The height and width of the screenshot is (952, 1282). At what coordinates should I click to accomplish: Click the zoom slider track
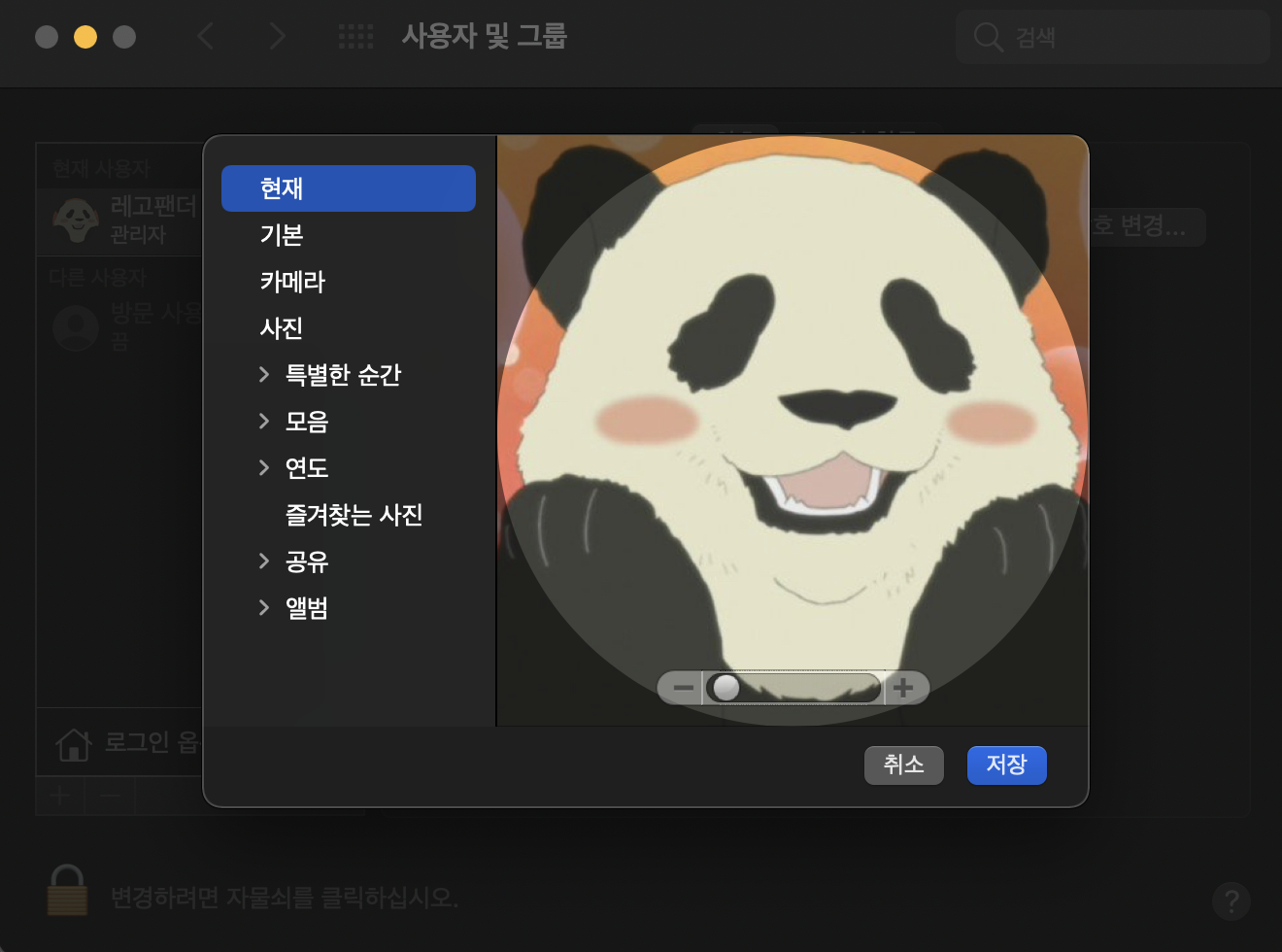(793, 688)
